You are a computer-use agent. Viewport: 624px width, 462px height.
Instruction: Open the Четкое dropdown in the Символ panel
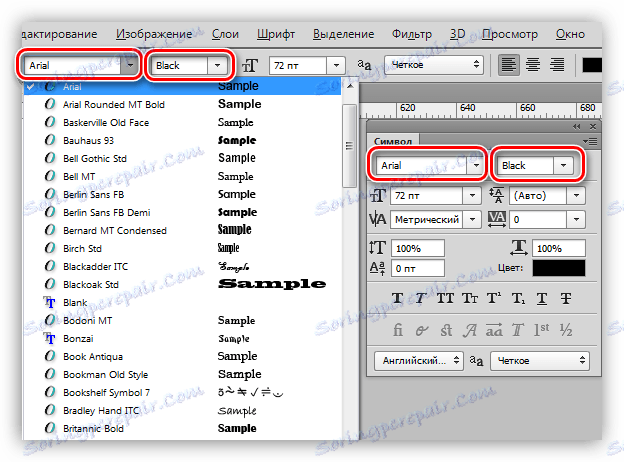click(540, 361)
